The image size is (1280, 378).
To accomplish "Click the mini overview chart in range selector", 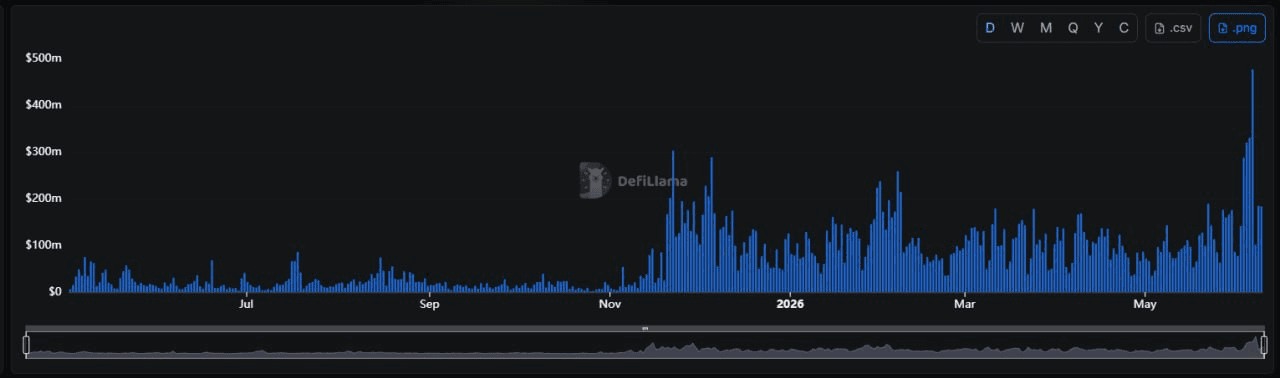I will click(x=645, y=345).
